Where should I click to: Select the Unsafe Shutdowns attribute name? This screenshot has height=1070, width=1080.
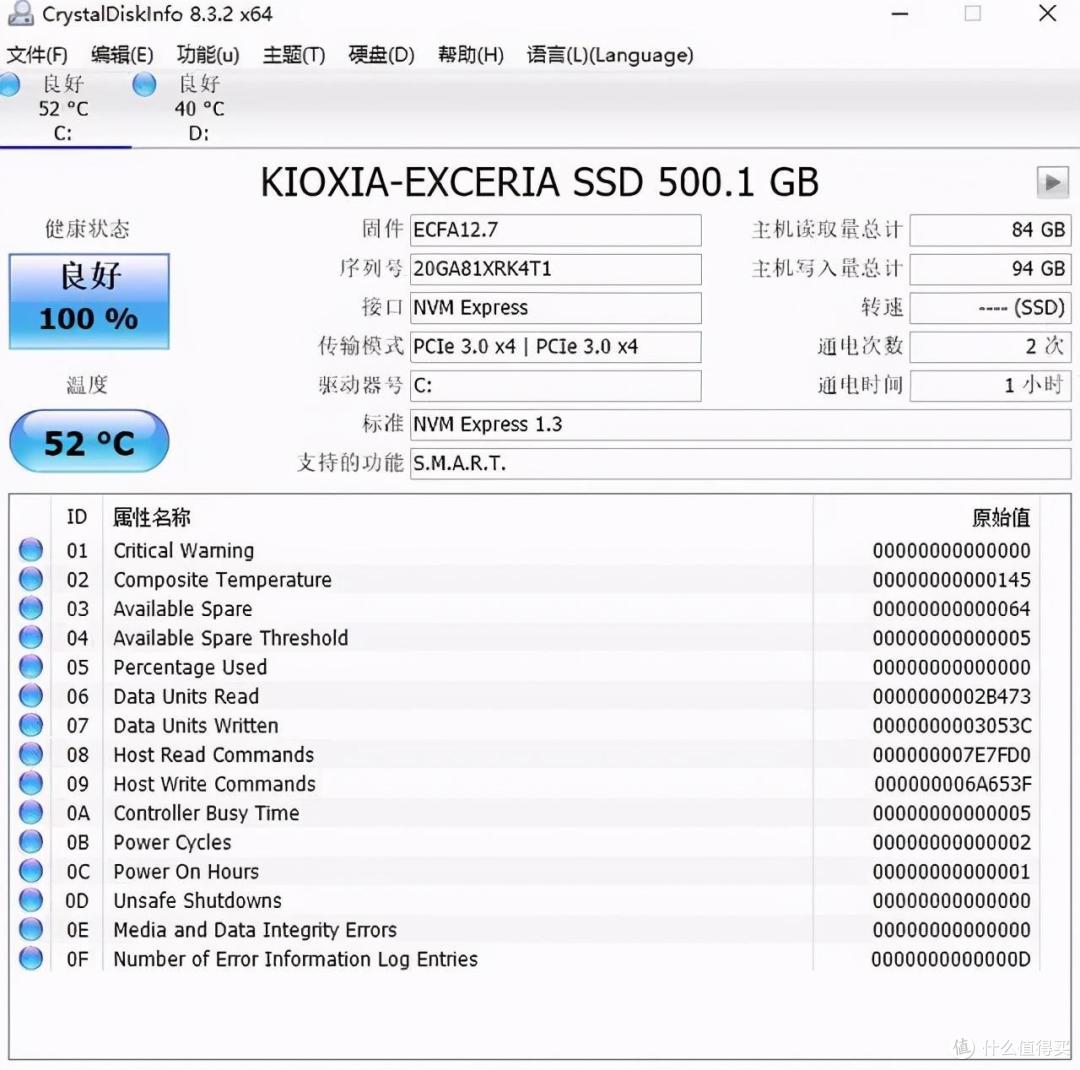pos(197,901)
